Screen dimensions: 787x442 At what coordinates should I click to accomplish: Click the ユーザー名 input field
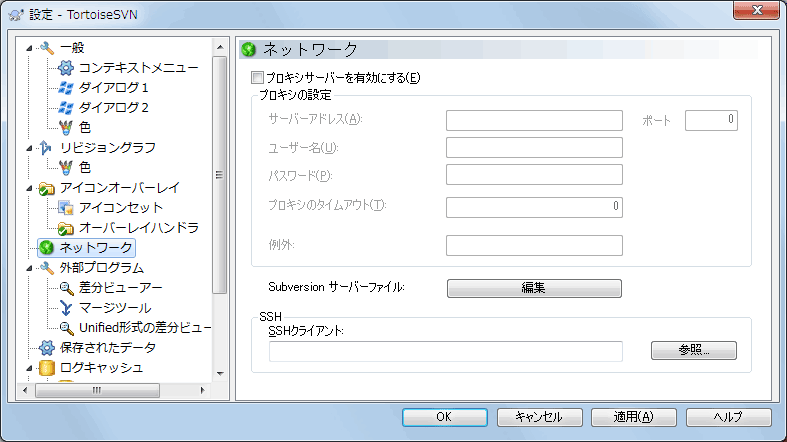click(534, 148)
